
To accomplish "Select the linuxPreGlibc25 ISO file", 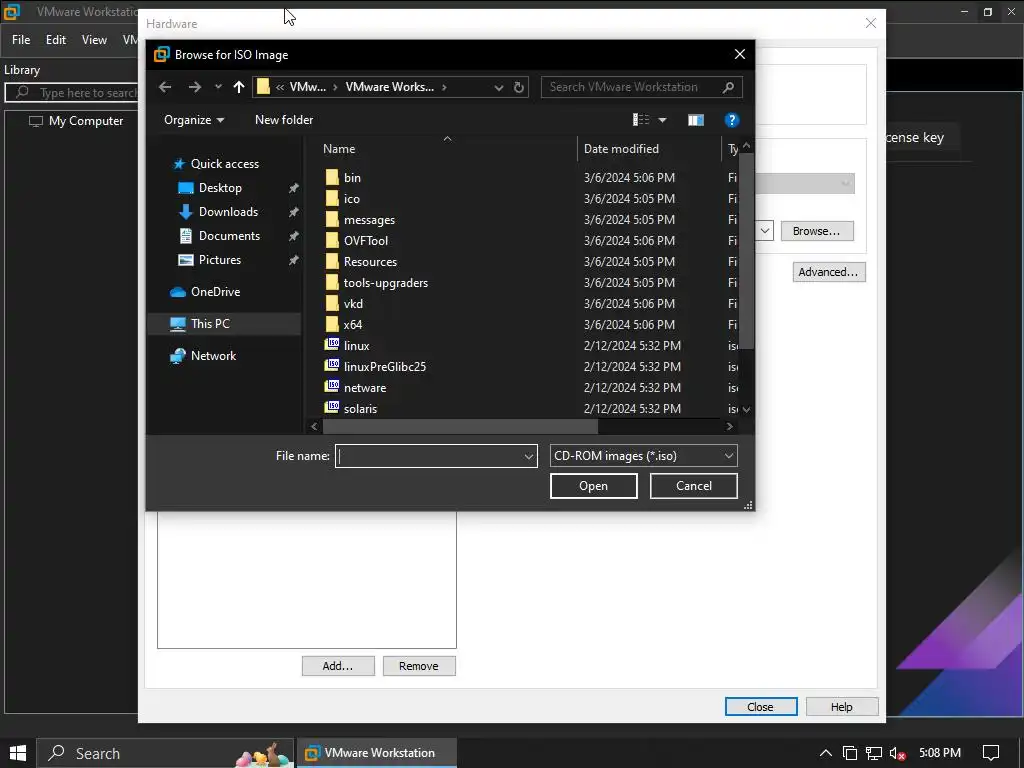I will 385,366.
